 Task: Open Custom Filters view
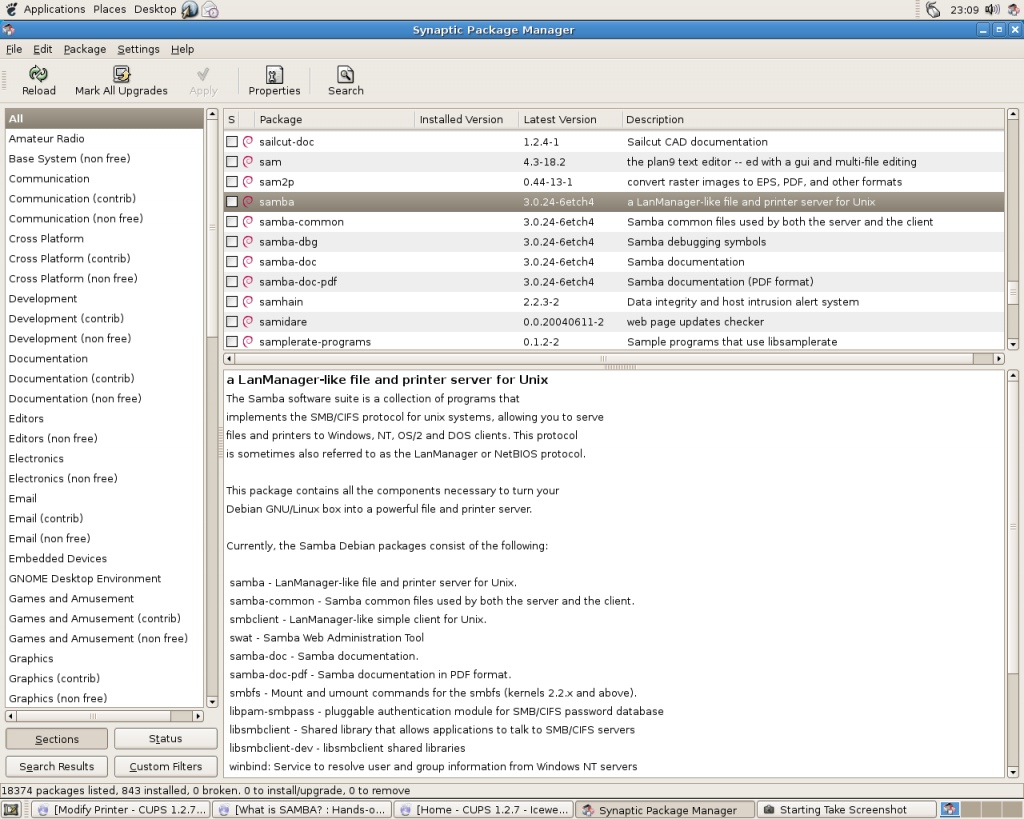pyautogui.click(x=165, y=766)
